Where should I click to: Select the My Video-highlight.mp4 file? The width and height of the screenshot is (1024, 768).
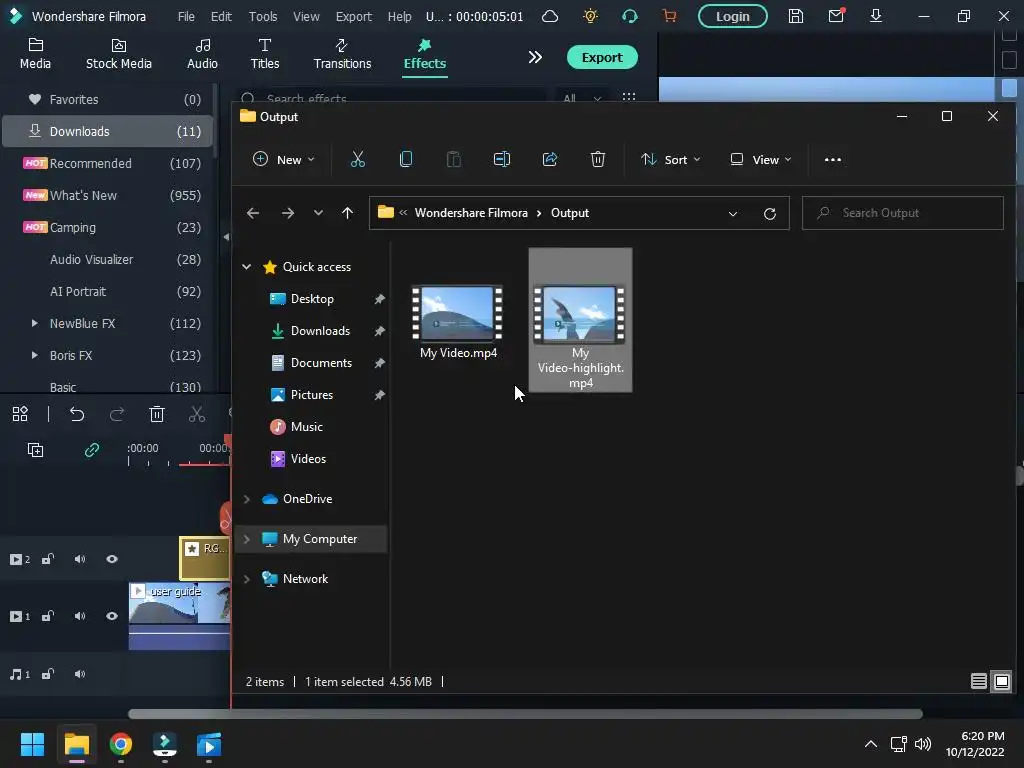(580, 320)
